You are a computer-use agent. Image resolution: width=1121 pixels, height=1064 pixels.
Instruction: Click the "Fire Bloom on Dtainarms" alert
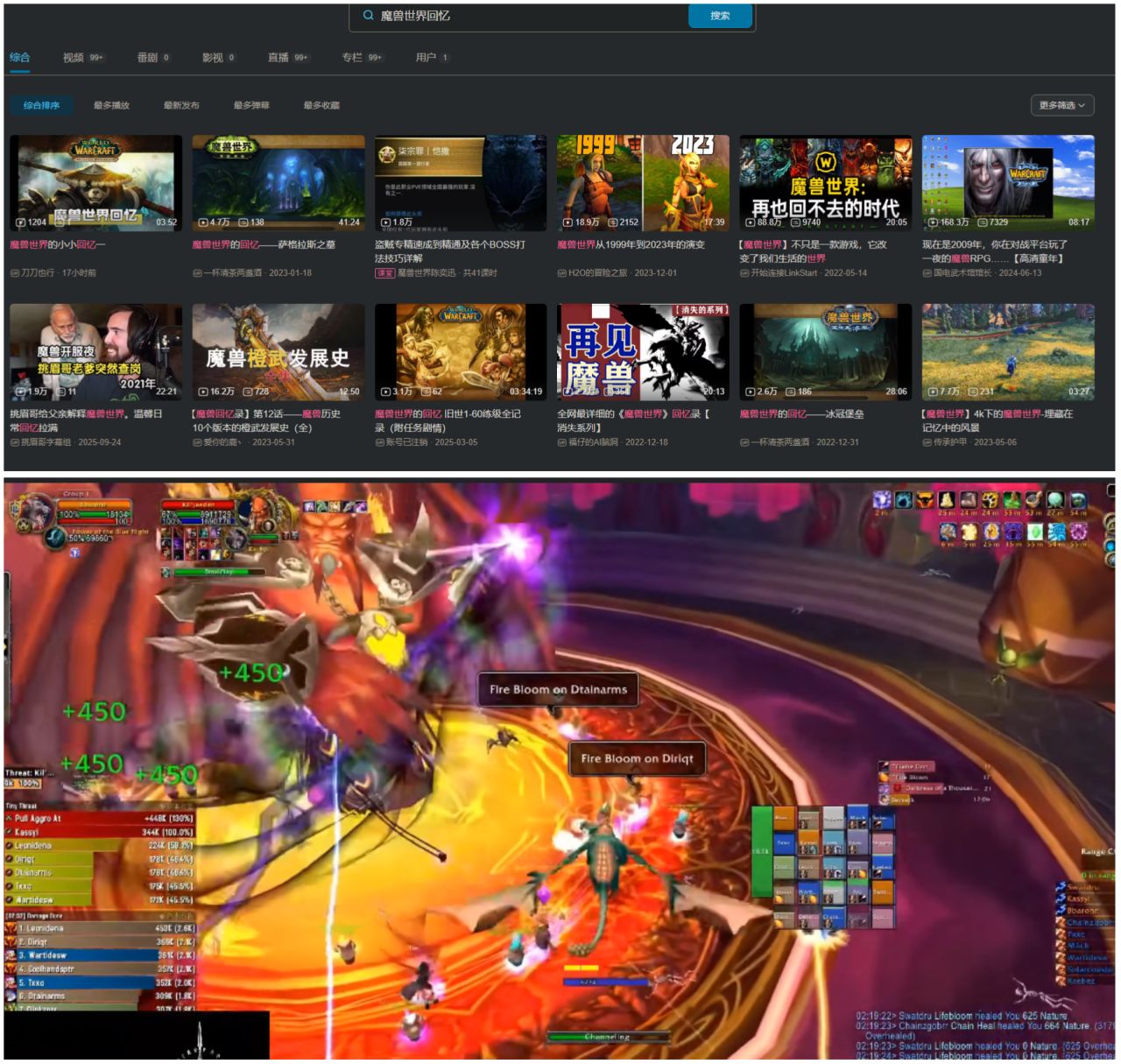click(x=558, y=689)
